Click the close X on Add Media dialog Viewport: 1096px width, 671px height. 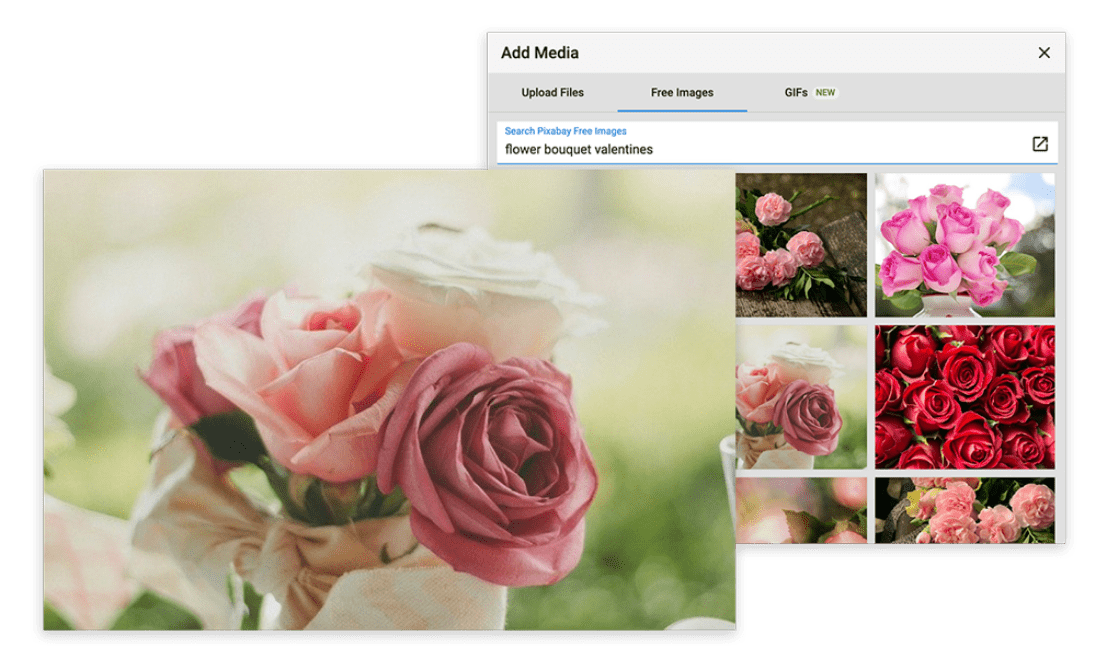pyautogui.click(x=1046, y=51)
